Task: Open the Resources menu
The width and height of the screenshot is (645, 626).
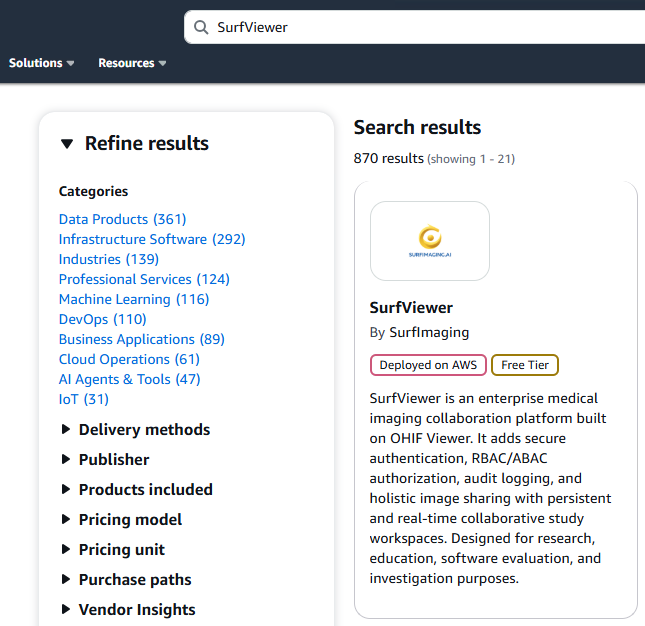Action: [x=132, y=63]
